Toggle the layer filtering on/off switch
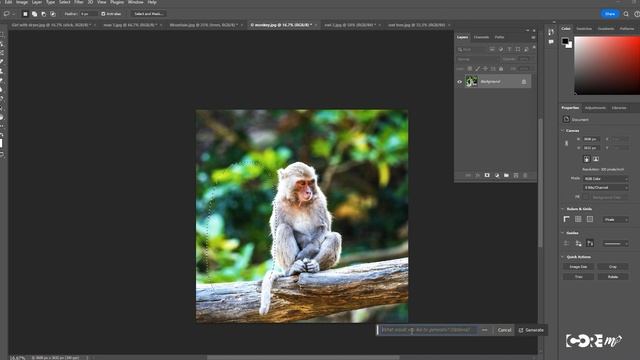The width and height of the screenshot is (640, 360). pyautogui.click(x=534, y=48)
